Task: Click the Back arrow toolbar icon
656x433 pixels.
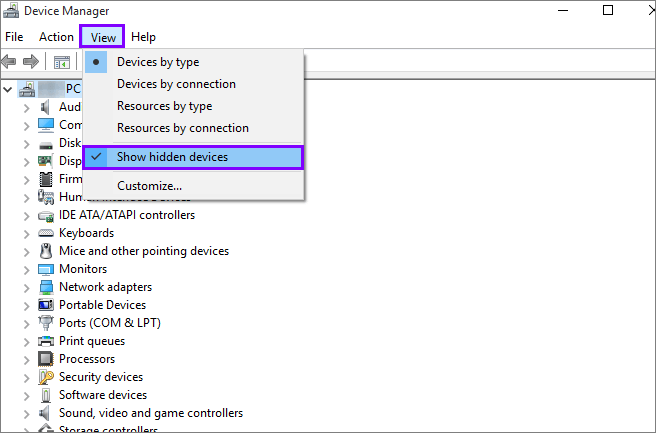Action: click(10, 62)
